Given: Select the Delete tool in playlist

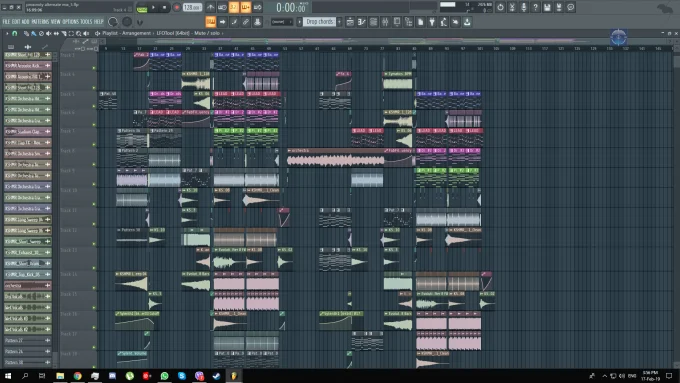Looking at the screenshot, I should pos(41,33).
